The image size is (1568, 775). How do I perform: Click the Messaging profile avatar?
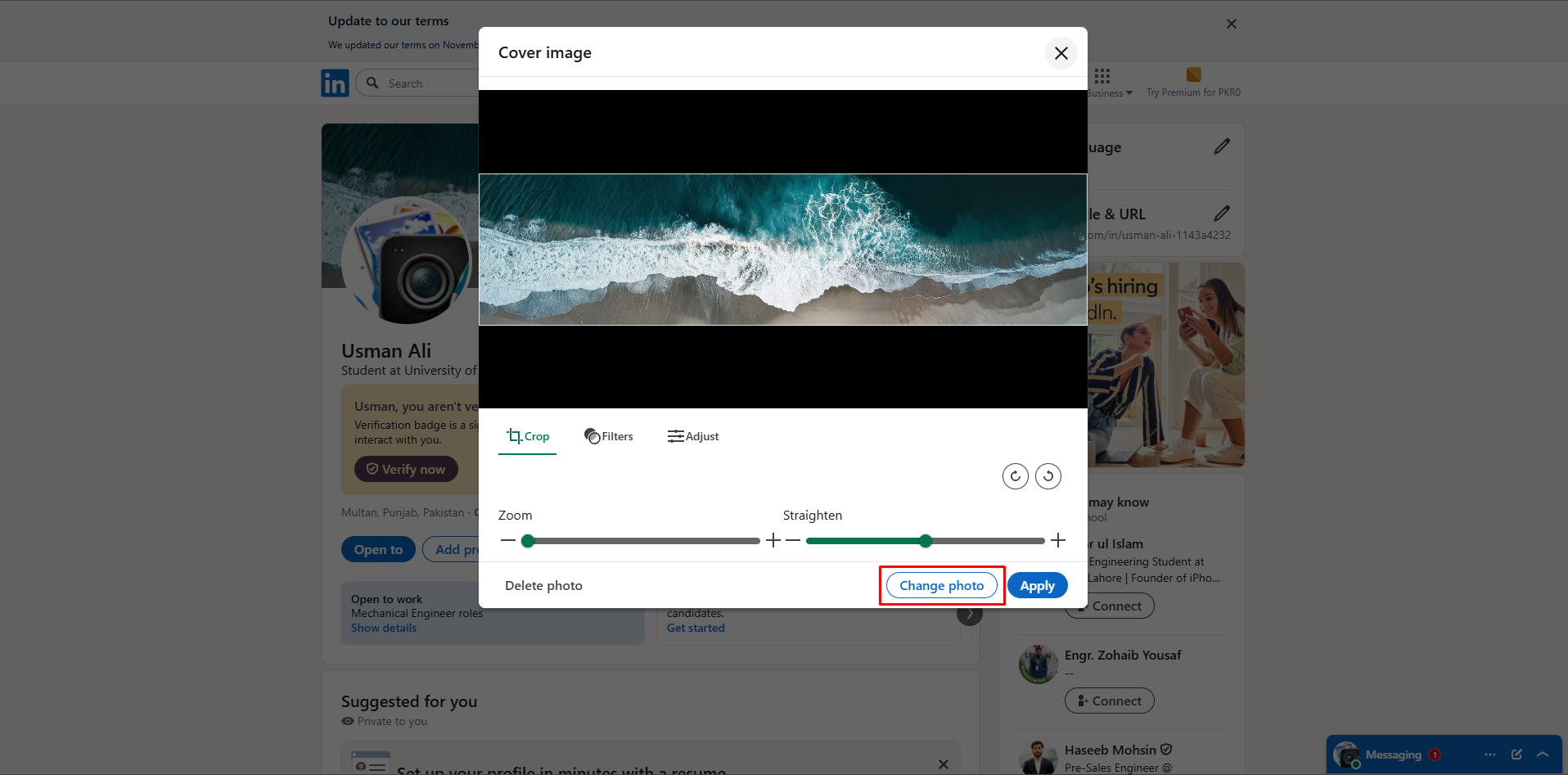1346,755
